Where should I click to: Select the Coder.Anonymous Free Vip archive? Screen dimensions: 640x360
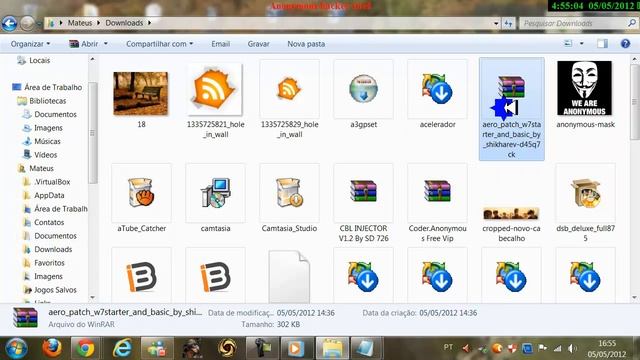437,191
